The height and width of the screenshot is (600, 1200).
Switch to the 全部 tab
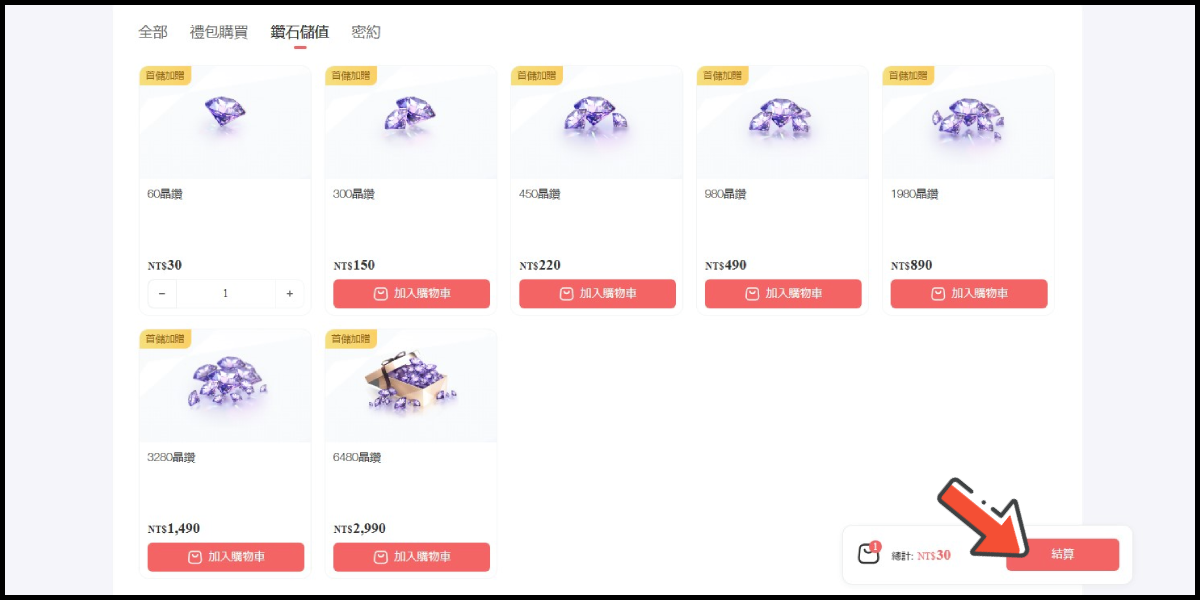tap(153, 32)
